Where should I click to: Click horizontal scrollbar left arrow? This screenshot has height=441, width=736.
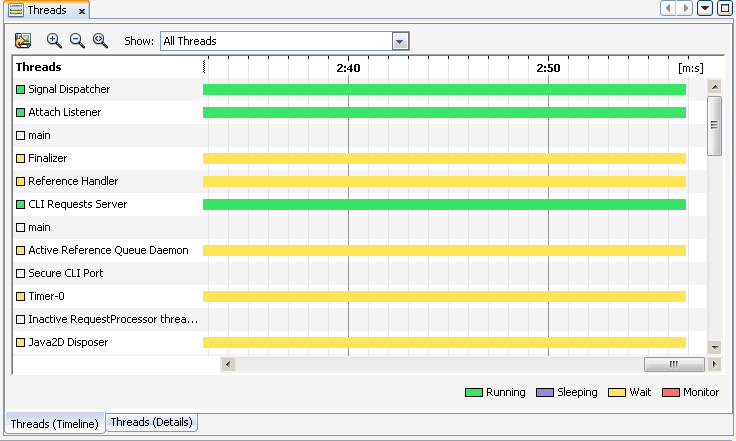(x=228, y=364)
